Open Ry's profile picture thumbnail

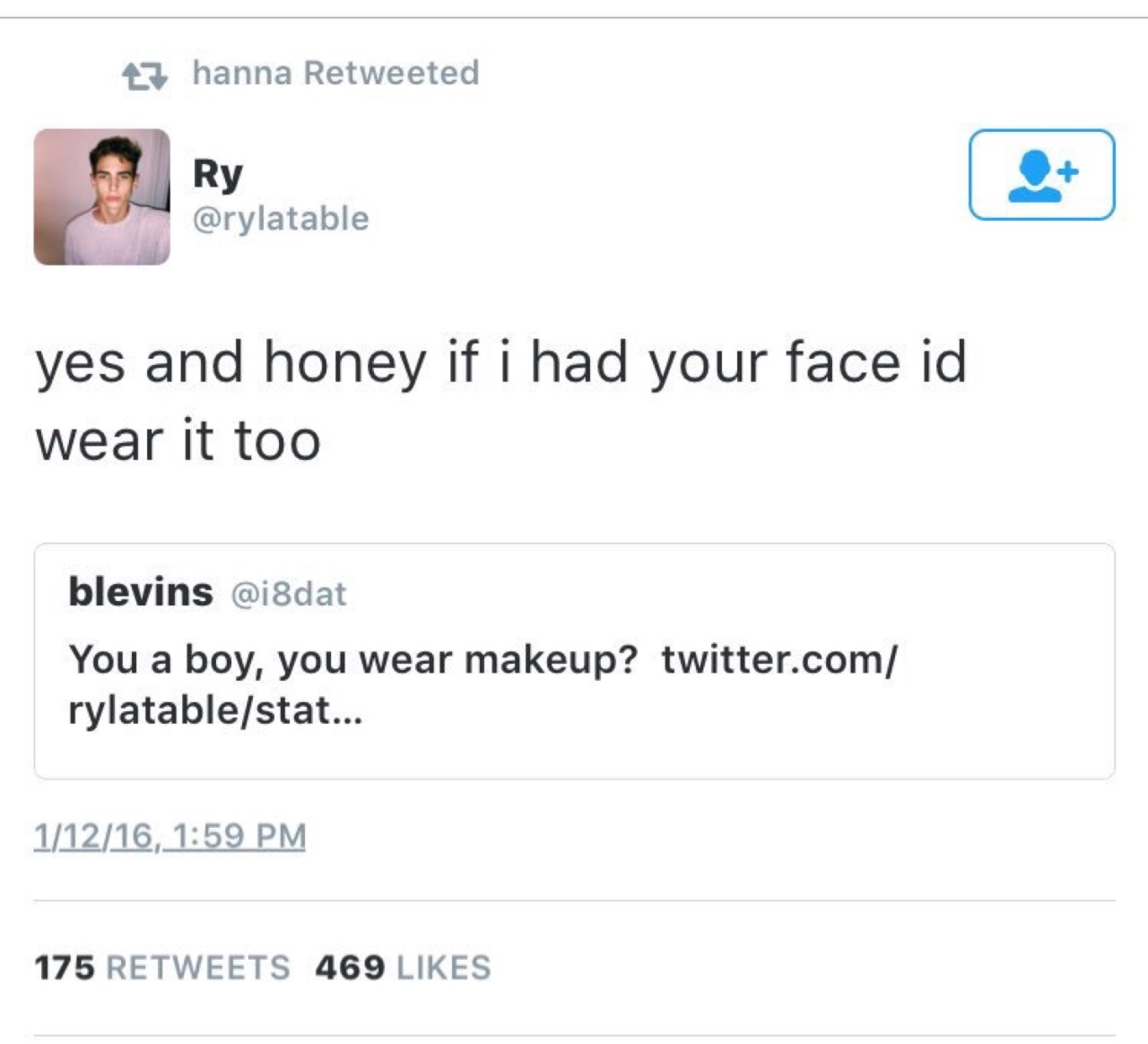pyautogui.click(x=102, y=197)
